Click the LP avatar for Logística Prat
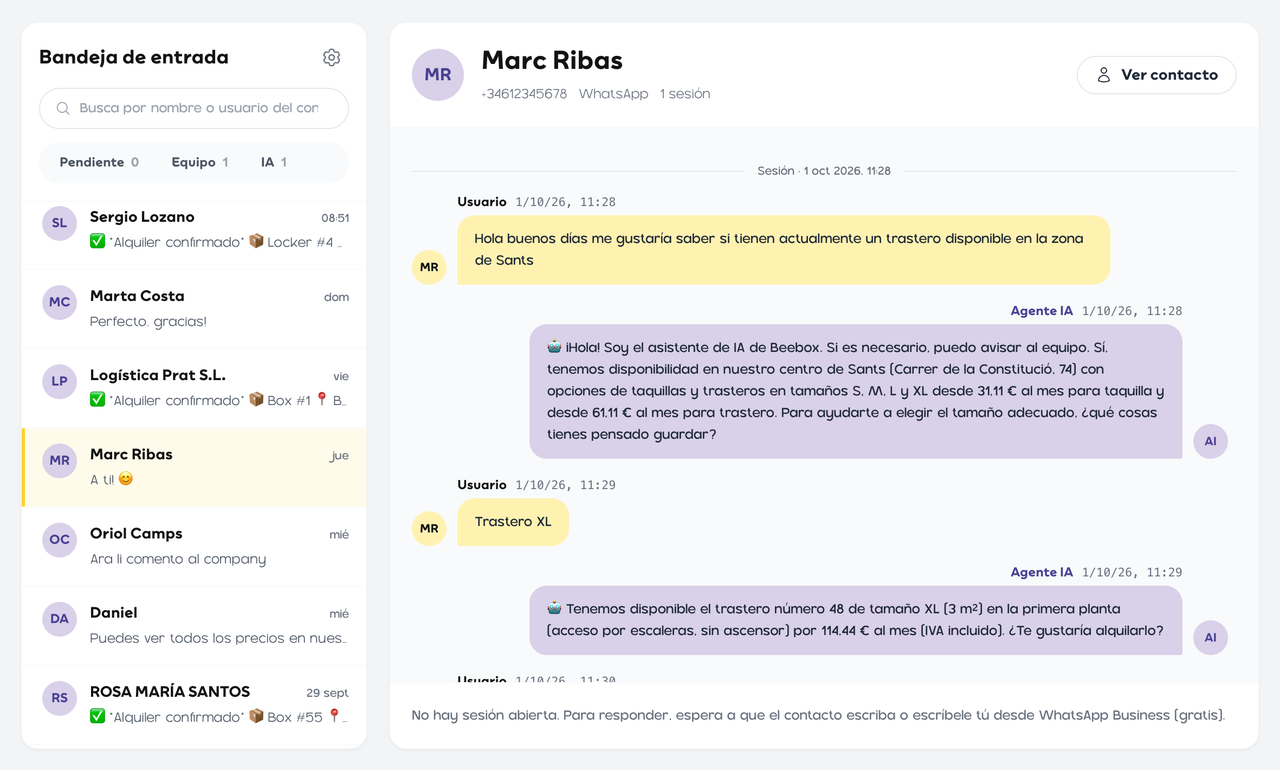Image resolution: width=1280 pixels, height=770 pixels. 59,381
